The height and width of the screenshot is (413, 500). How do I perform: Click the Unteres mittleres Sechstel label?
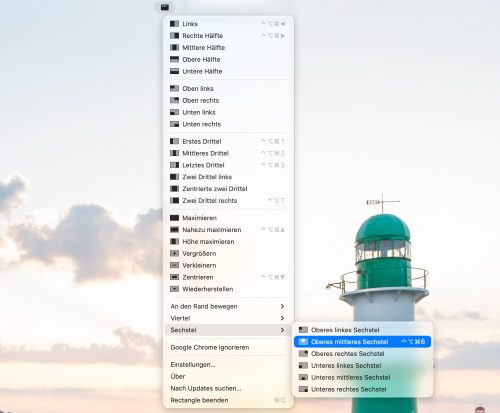coord(351,377)
